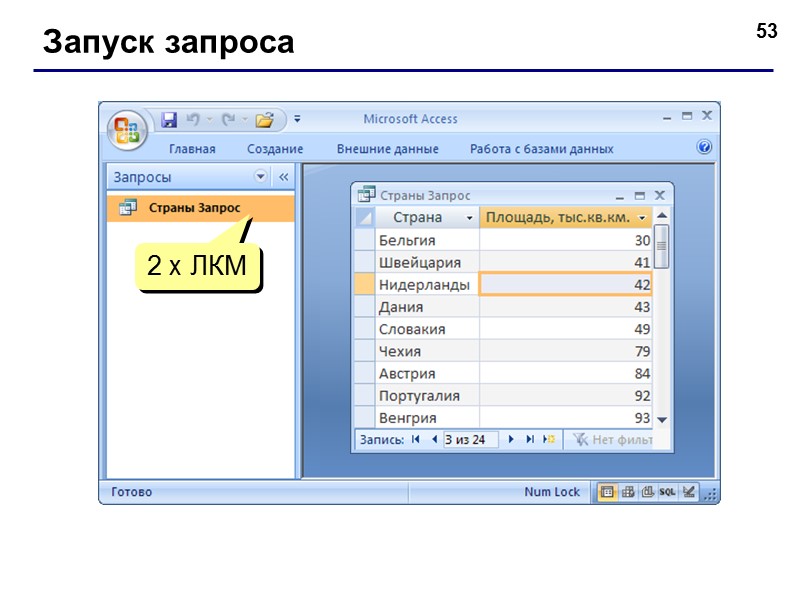
Task: Click the highlighted area cell 42
Action: coord(566,284)
